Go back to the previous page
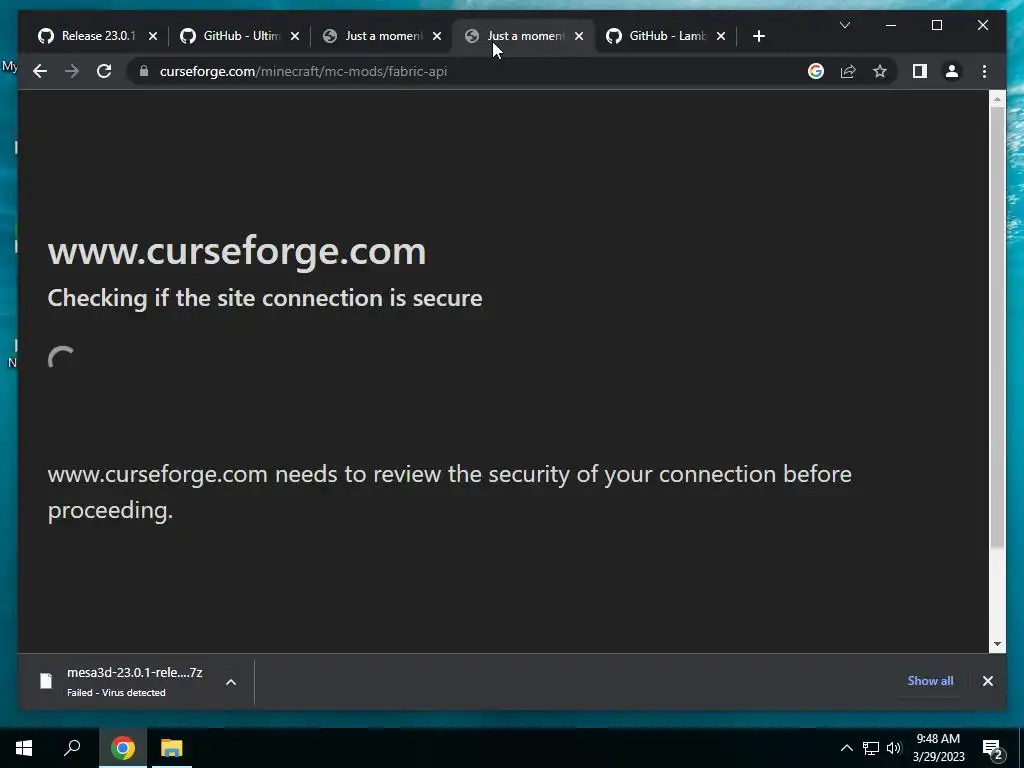The image size is (1024, 768). click(40, 71)
